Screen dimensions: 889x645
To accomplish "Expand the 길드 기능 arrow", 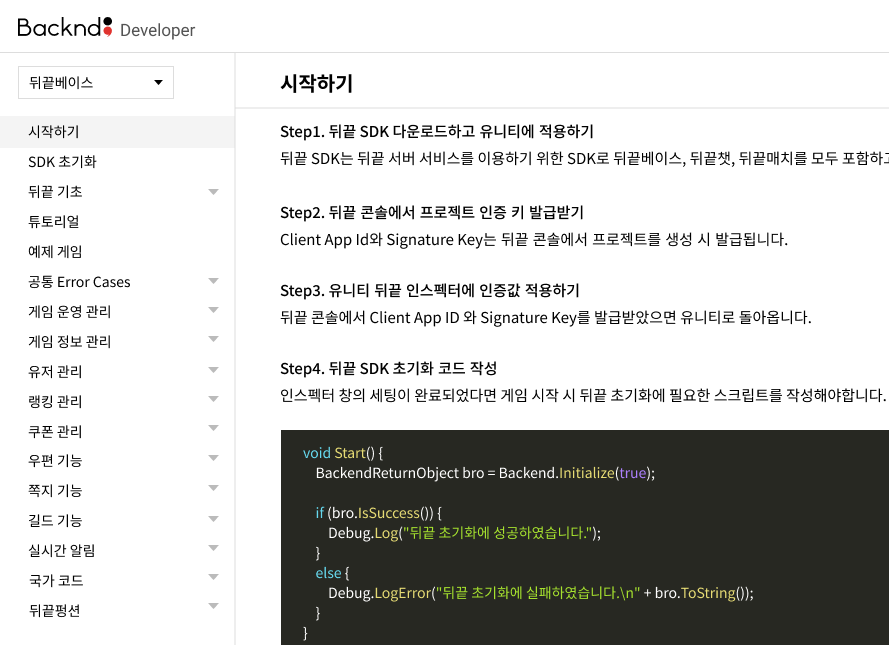I will [213, 519].
